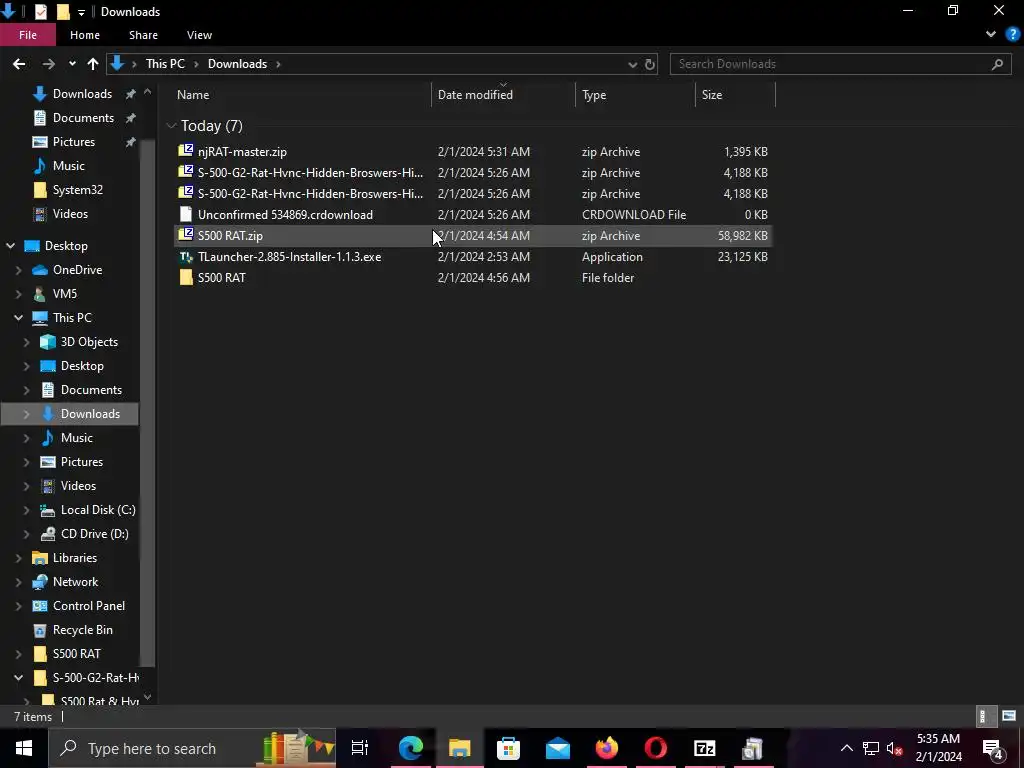This screenshot has width=1024, height=768.
Task: Expand Local Disk (C:) in tree
Action: [x=27, y=509]
